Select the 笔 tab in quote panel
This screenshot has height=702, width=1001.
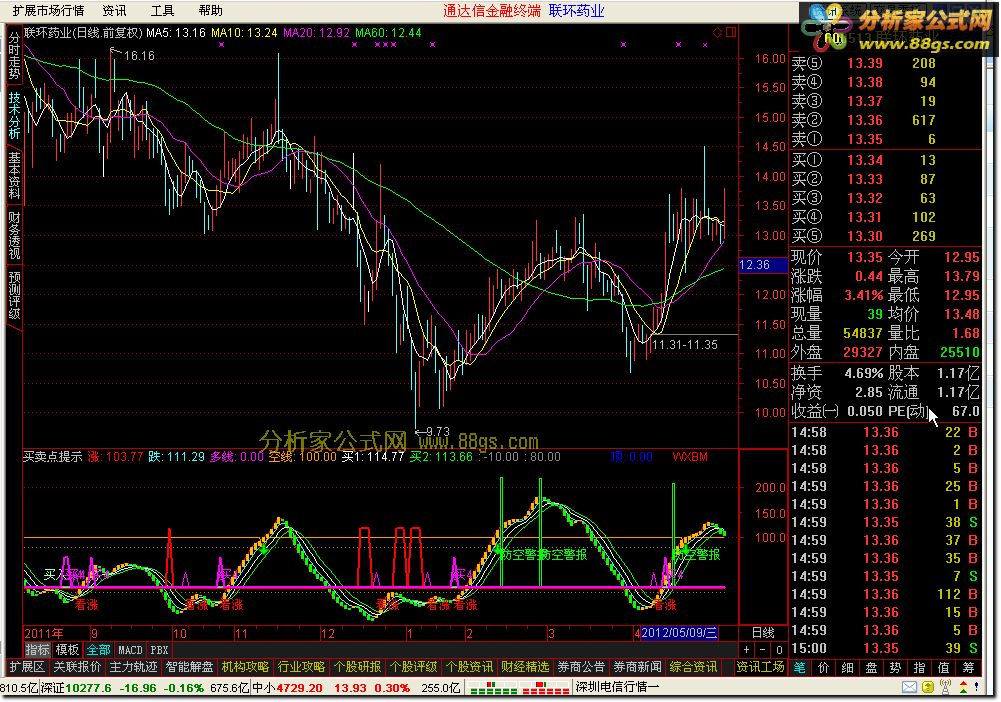(799, 668)
